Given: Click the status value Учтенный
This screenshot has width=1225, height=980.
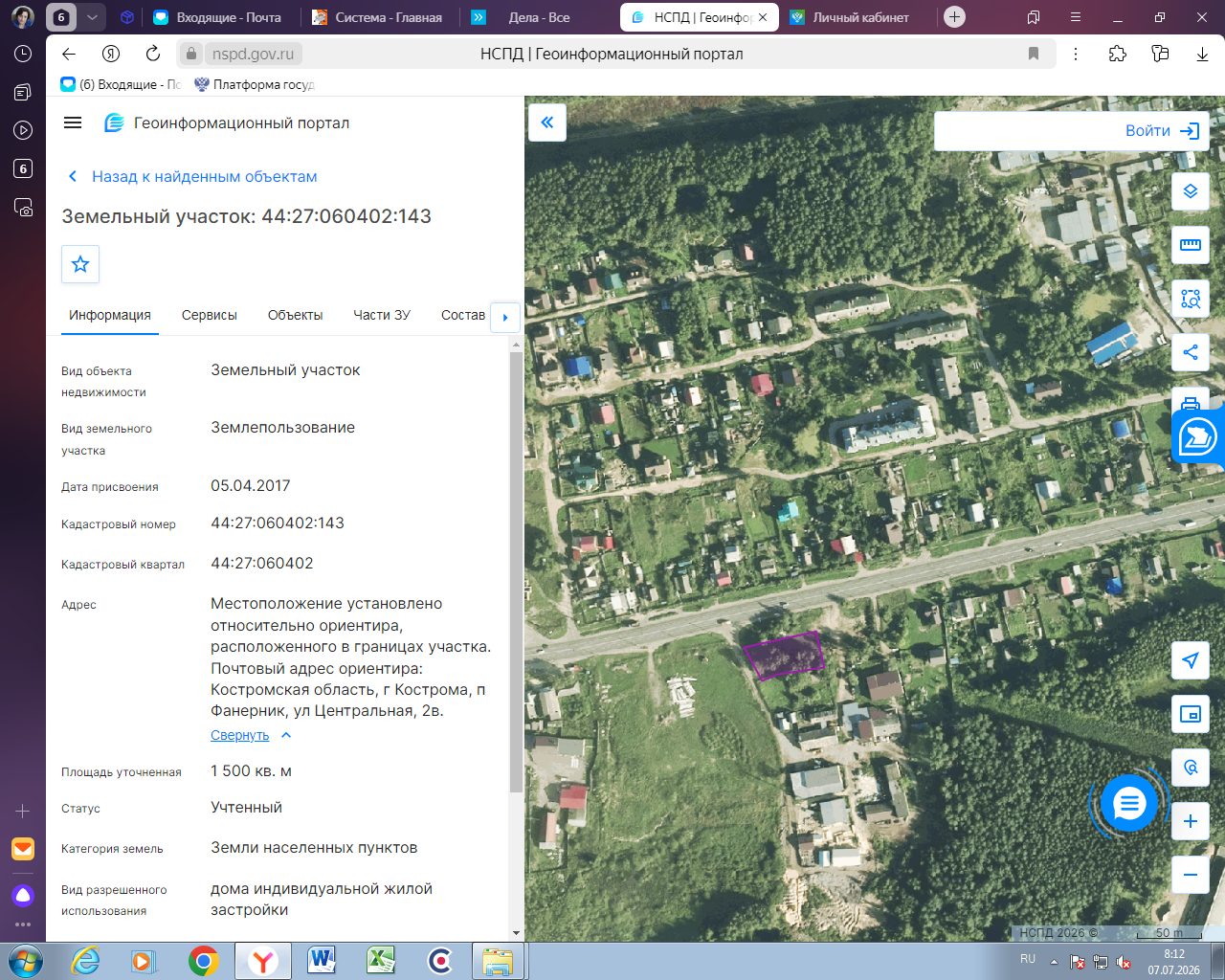Looking at the screenshot, I should tap(247, 807).
